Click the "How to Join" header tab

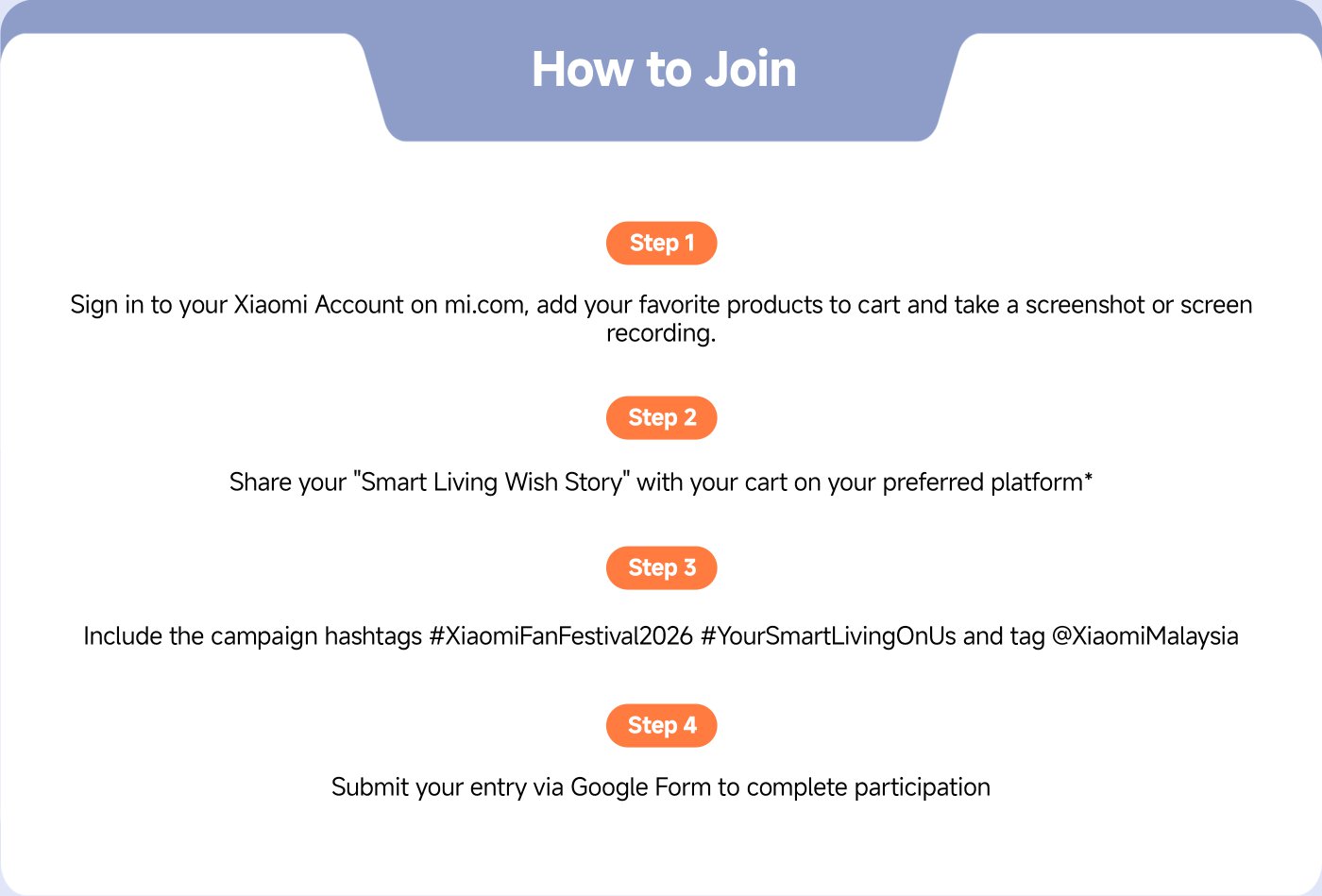click(x=664, y=71)
